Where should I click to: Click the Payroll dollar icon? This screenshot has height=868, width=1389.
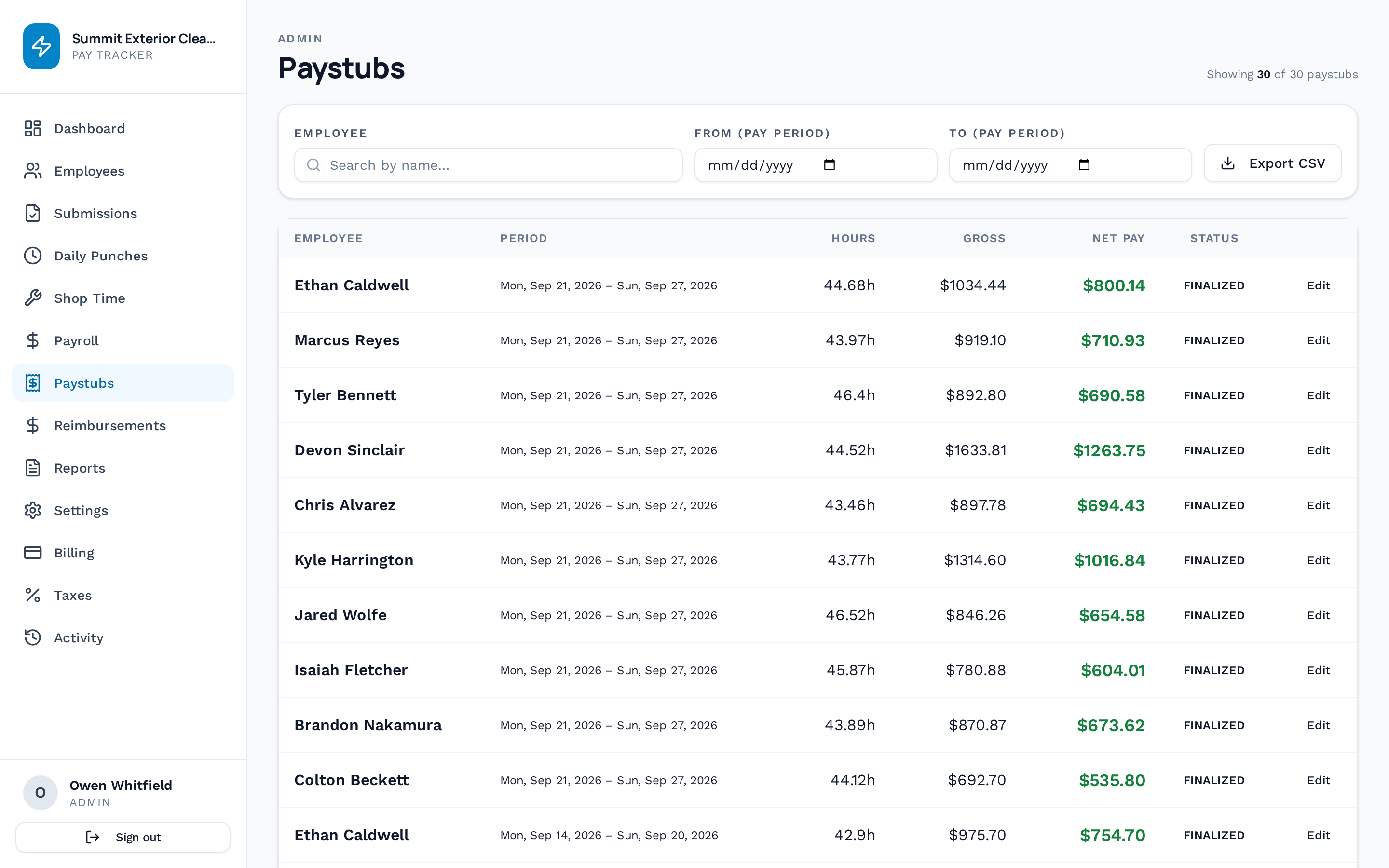(x=33, y=340)
